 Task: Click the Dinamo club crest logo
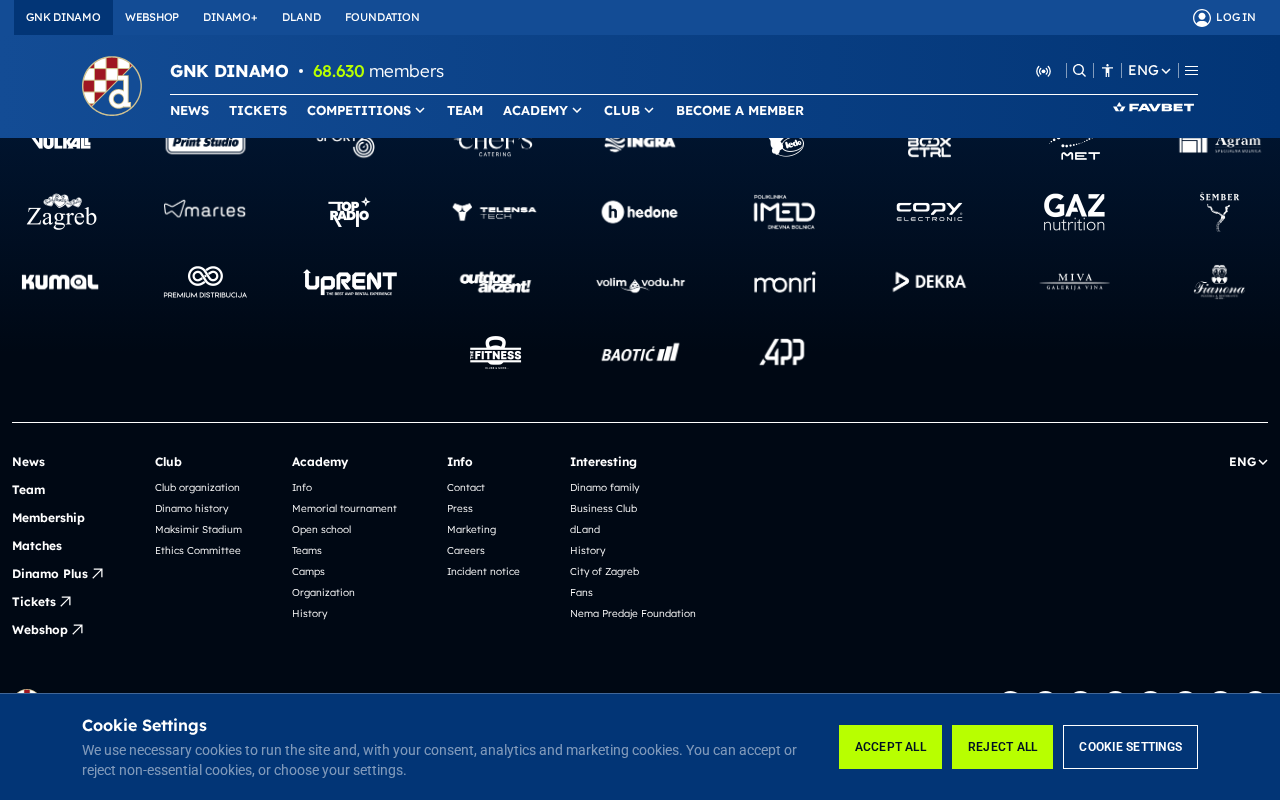(x=112, y=86)
